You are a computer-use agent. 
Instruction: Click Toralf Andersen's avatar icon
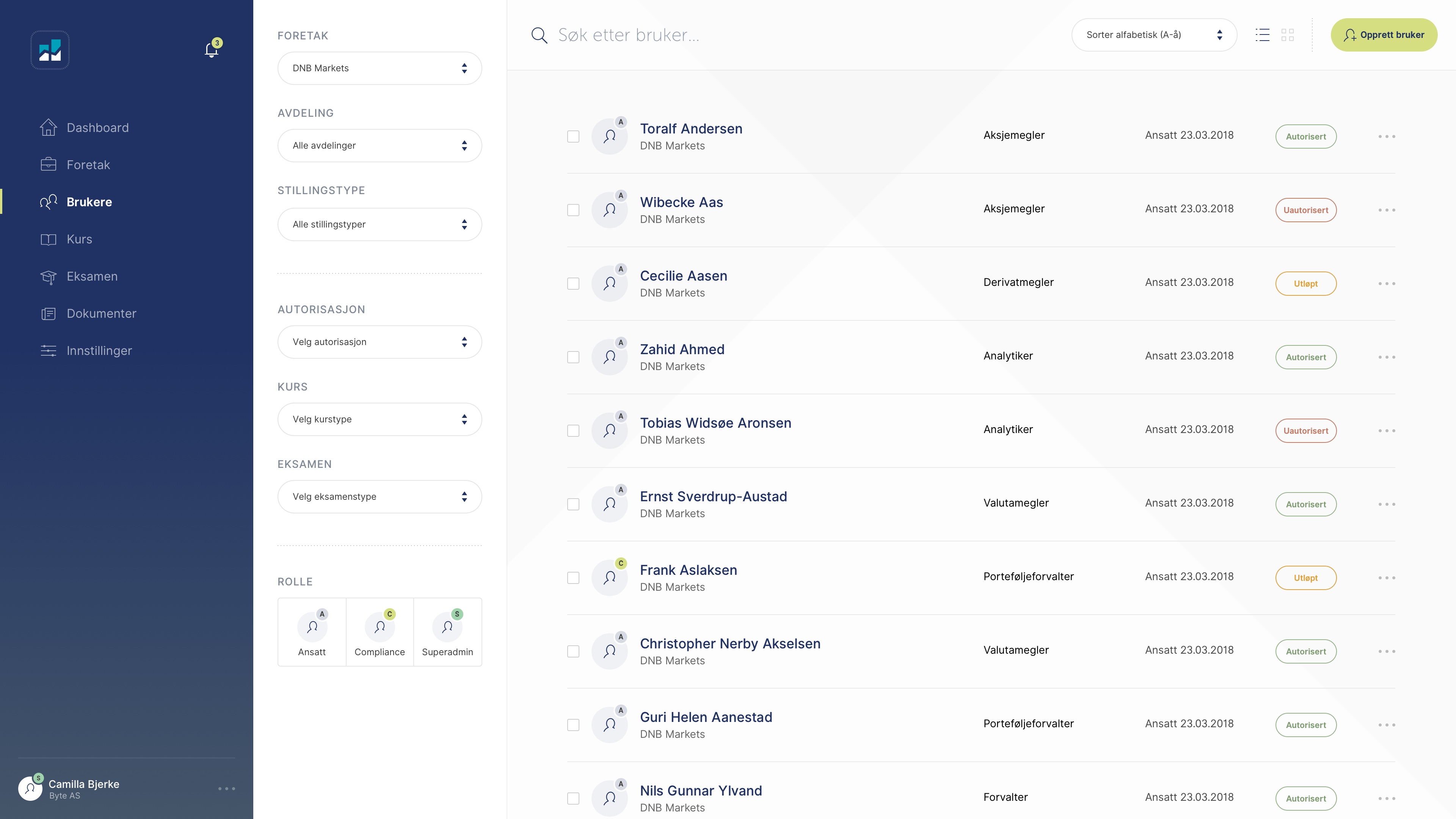(x=609, y=136)
